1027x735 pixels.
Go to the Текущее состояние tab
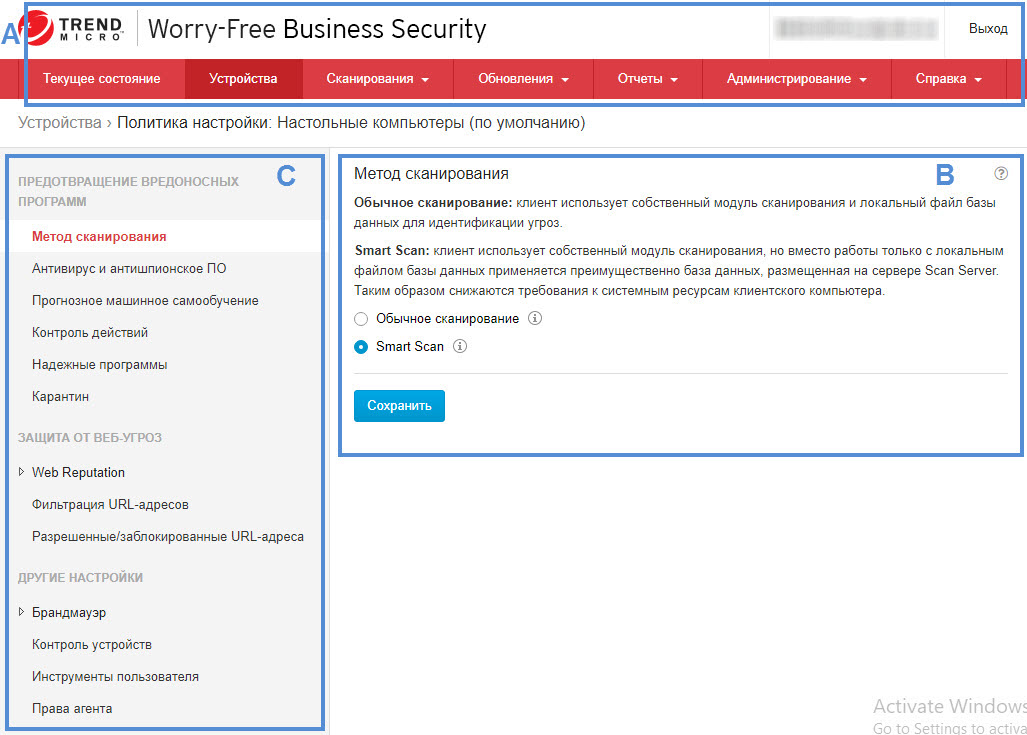[x=101, y=79]
